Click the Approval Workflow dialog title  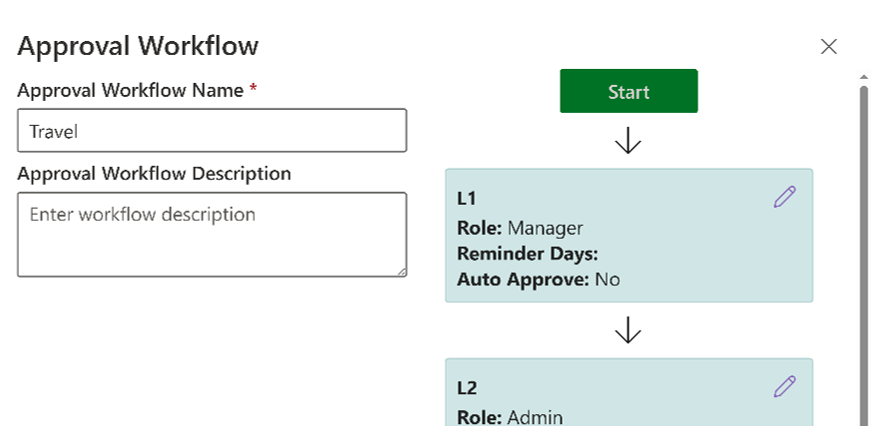[x=138, y=46]
